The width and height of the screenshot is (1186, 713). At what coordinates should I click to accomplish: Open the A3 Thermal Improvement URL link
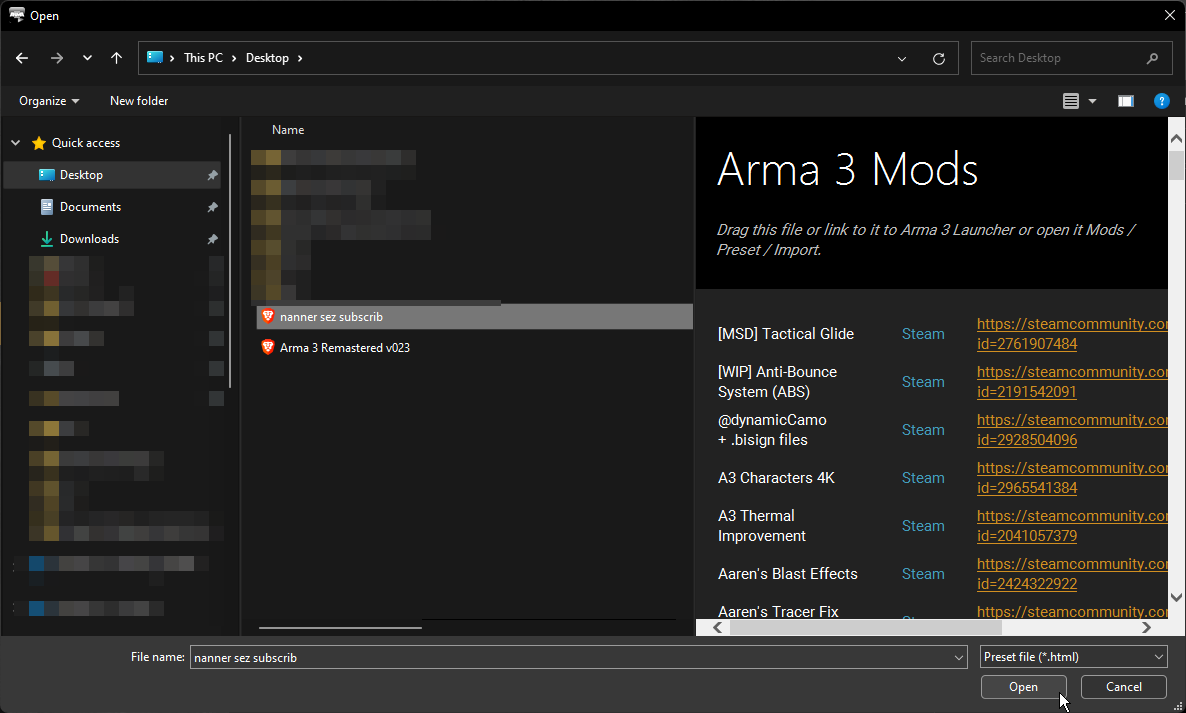pos(1072,525)
